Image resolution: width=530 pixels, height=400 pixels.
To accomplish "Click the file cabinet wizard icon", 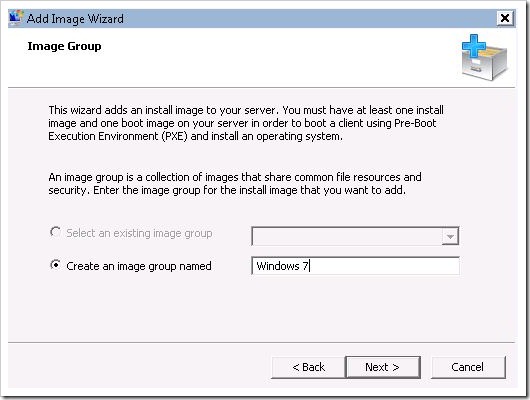I will click(484, 57).
